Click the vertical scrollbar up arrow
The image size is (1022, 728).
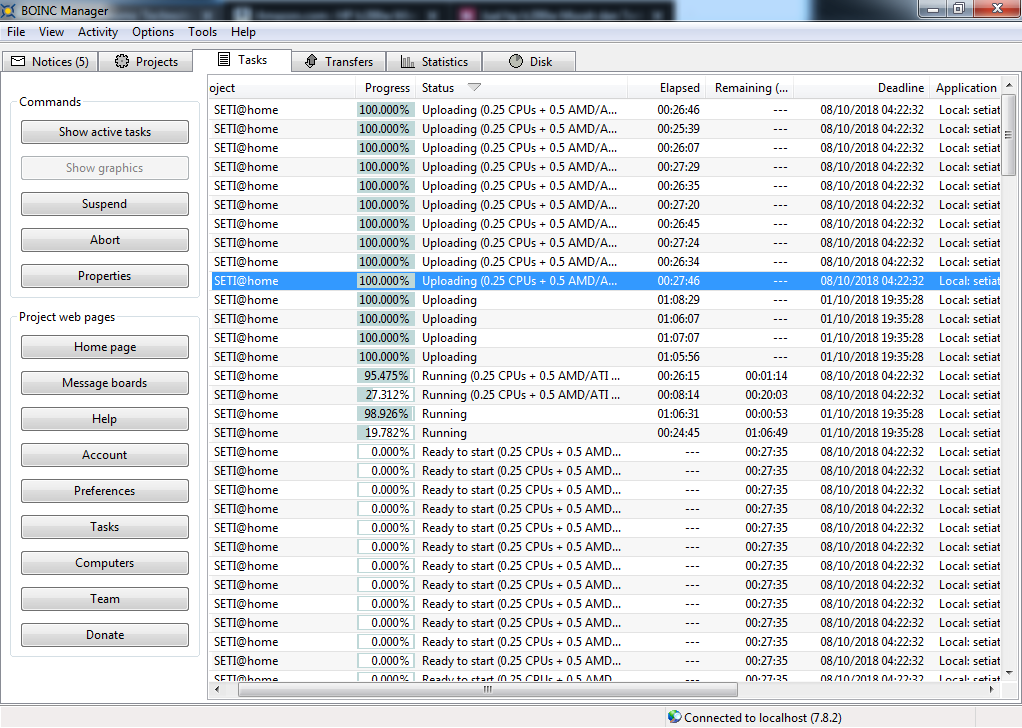[1009, 85]
